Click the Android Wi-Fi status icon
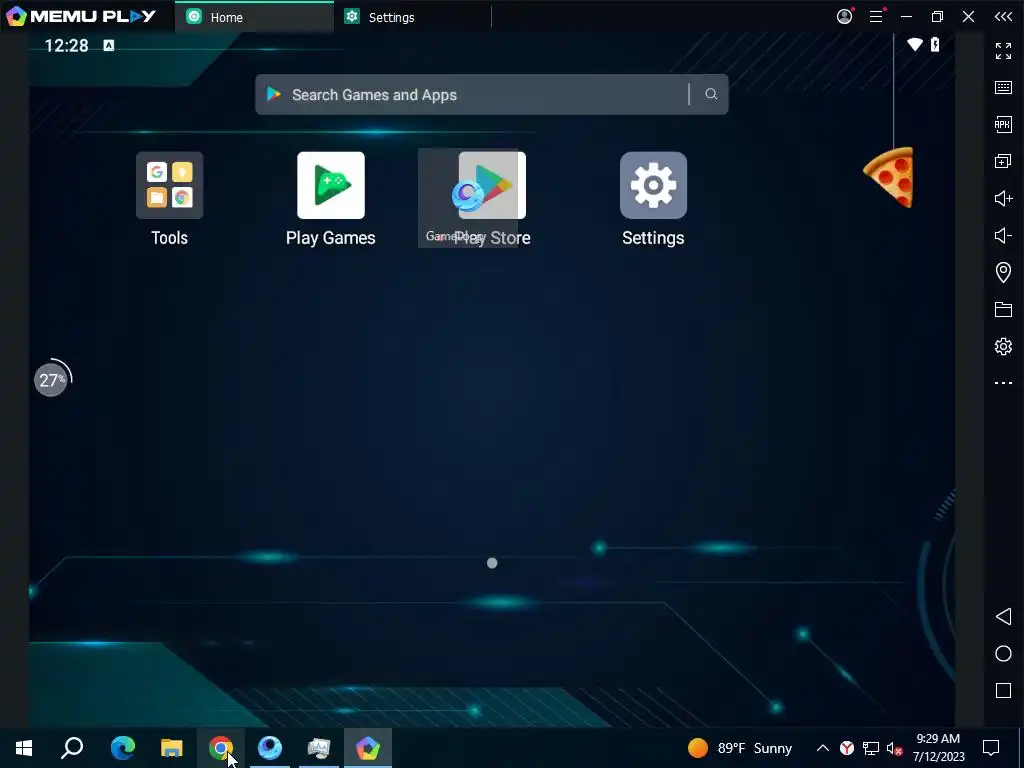The width and height of the screenshot is (1024, 768). click(x=915, y=44)
